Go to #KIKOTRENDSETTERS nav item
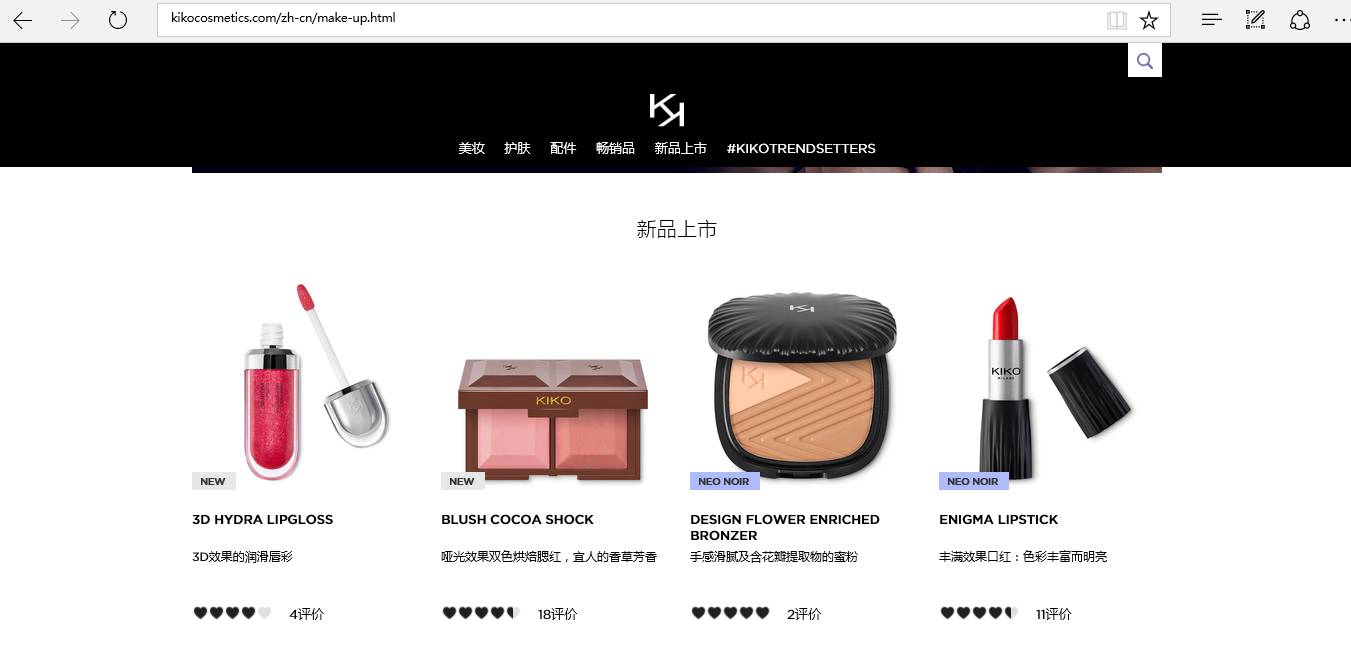1351x661 pixels. pyautogui.click(x=801, y=148)
